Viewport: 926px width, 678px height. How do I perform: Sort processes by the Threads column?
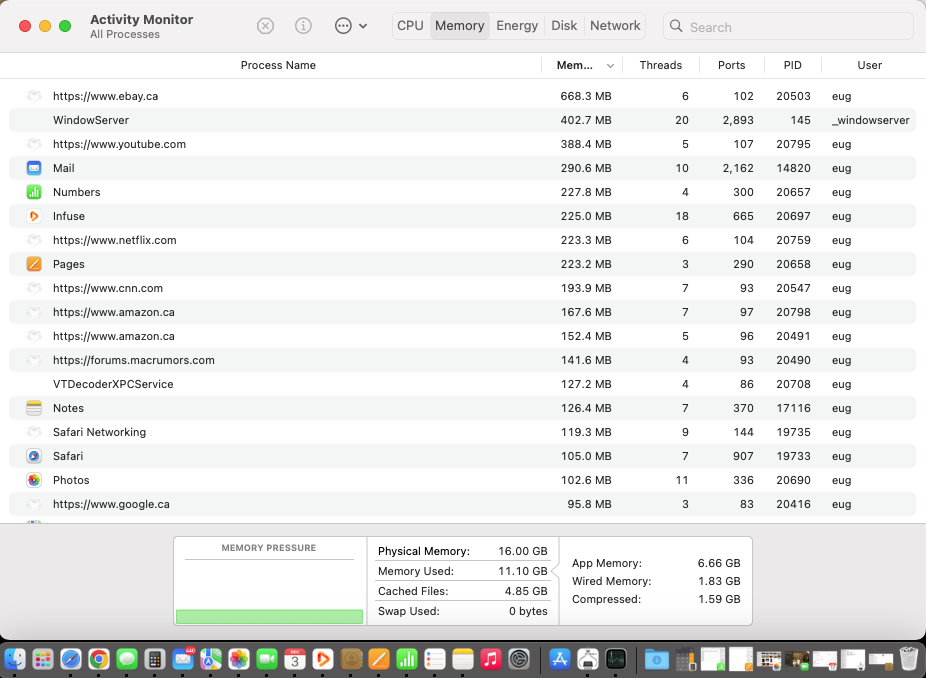point(660,65)
